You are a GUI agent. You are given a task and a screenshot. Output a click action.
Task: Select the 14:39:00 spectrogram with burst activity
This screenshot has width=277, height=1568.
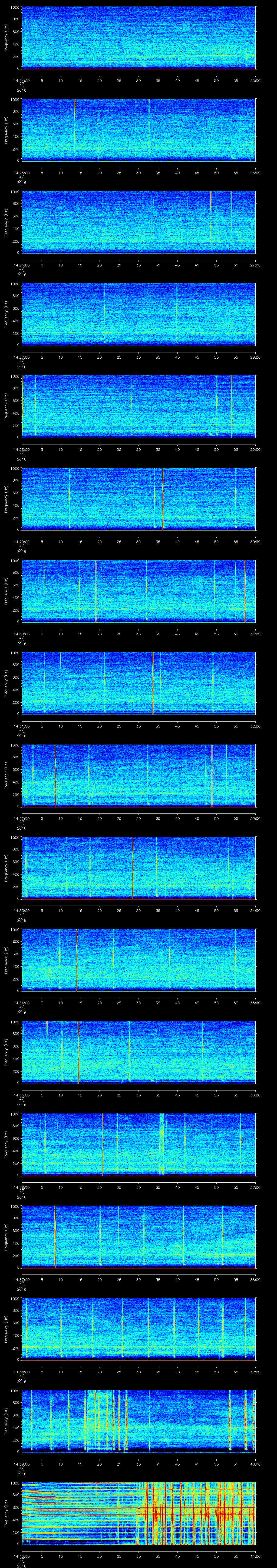(139, 1421)
